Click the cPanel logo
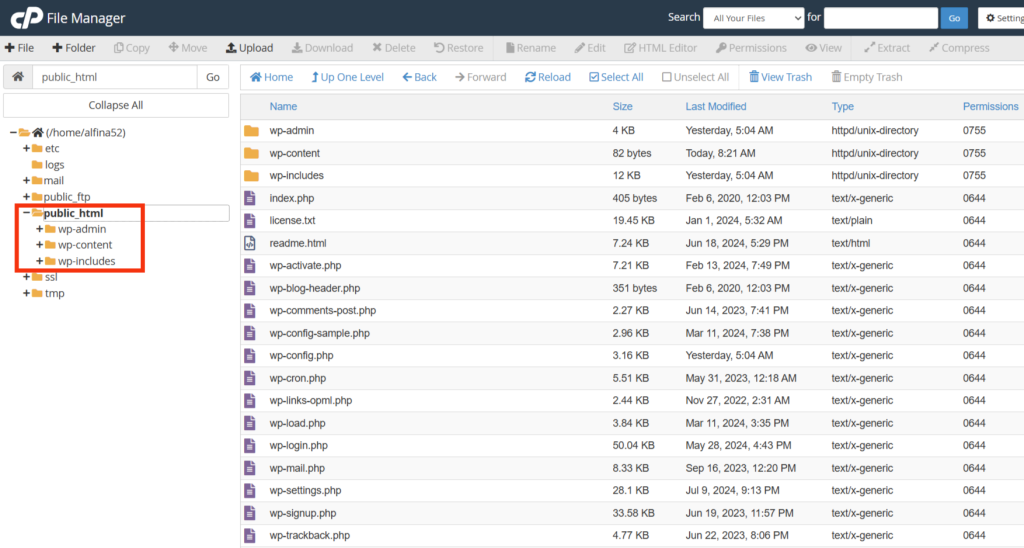 click(26, 17)
